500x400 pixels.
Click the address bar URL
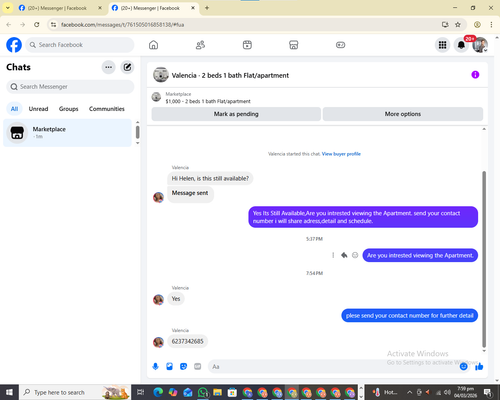pyautogui.click(x=122, y=25)
